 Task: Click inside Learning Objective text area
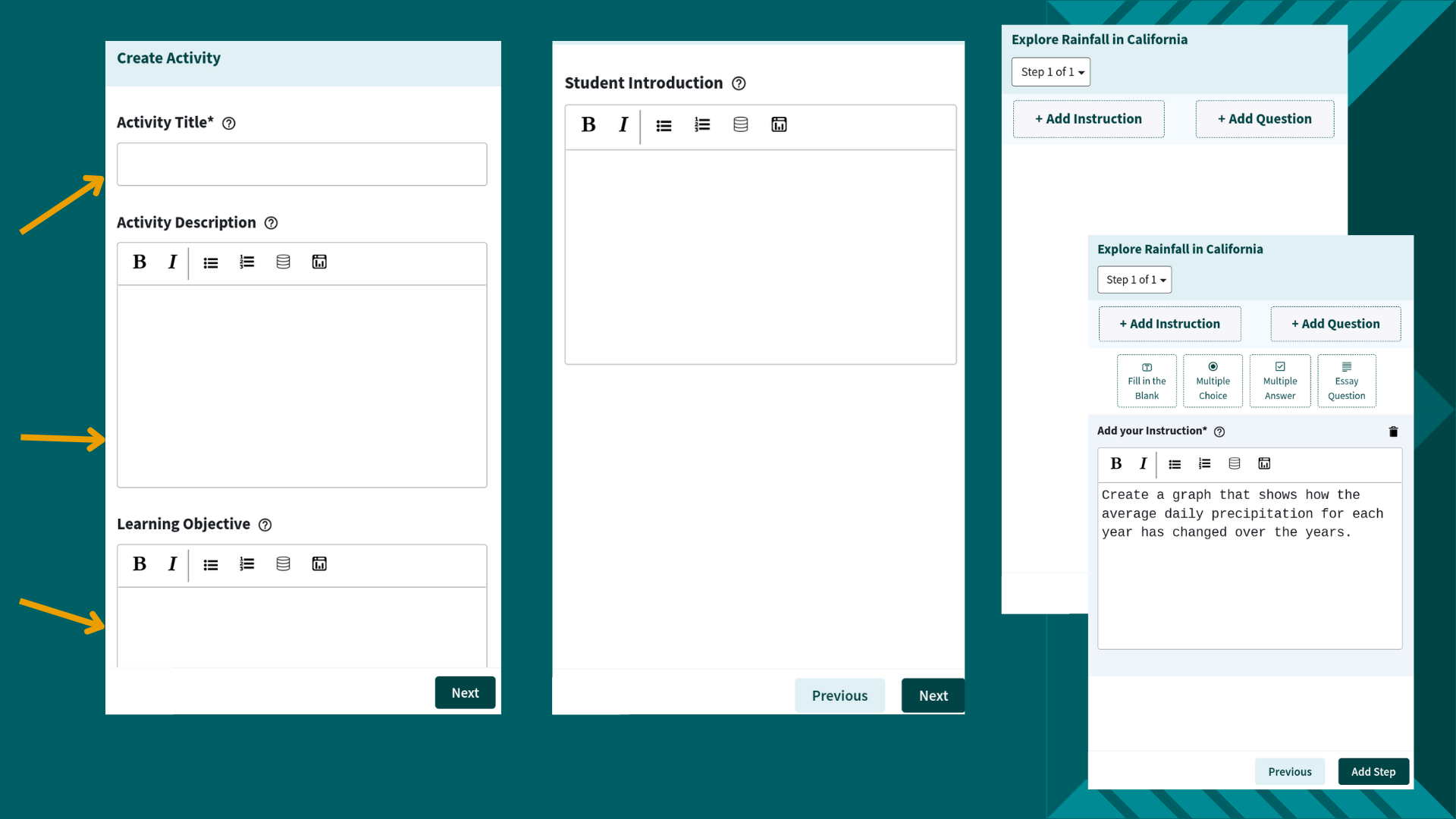(302, 628)
